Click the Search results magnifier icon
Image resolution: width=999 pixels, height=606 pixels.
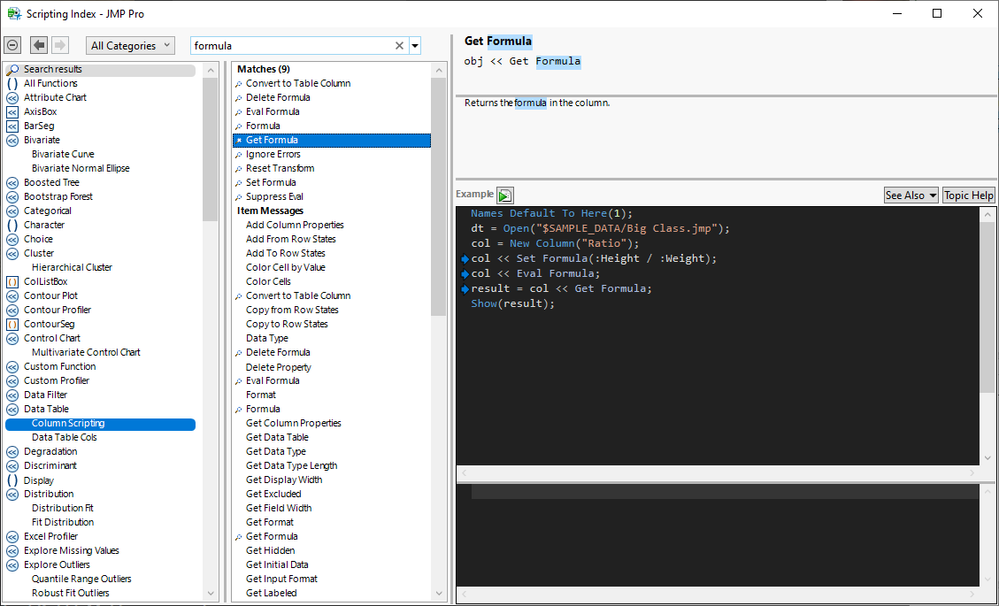tap(12, 69)
